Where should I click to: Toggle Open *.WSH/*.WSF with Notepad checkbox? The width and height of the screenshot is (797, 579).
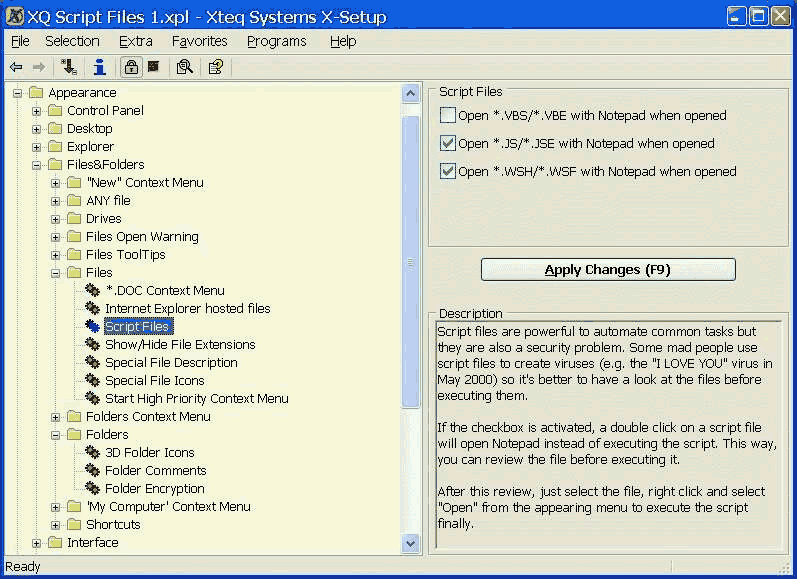[x=448, y=171]
